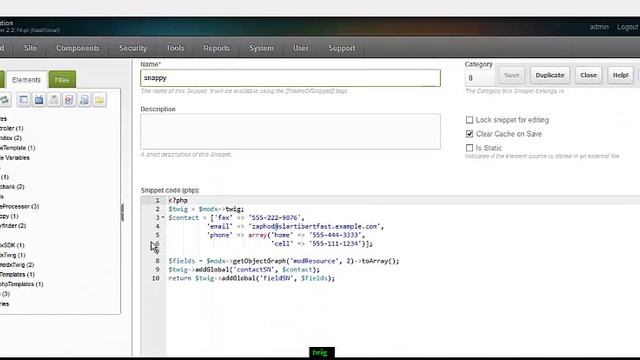Image resolution: width=640 pixels, height=360 pixels.
Task: Click the Duplicate button
Action: [x=550, y=75]
